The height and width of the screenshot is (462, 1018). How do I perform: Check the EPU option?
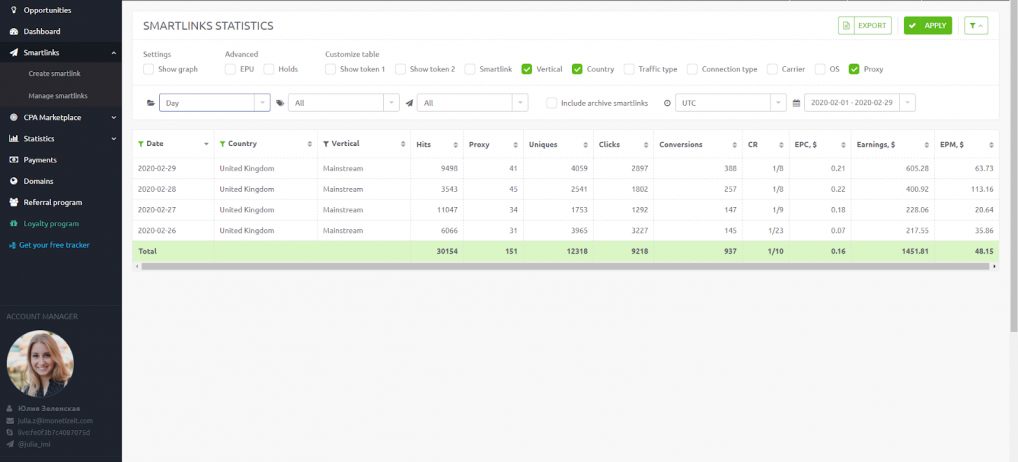tap(230, 69)
